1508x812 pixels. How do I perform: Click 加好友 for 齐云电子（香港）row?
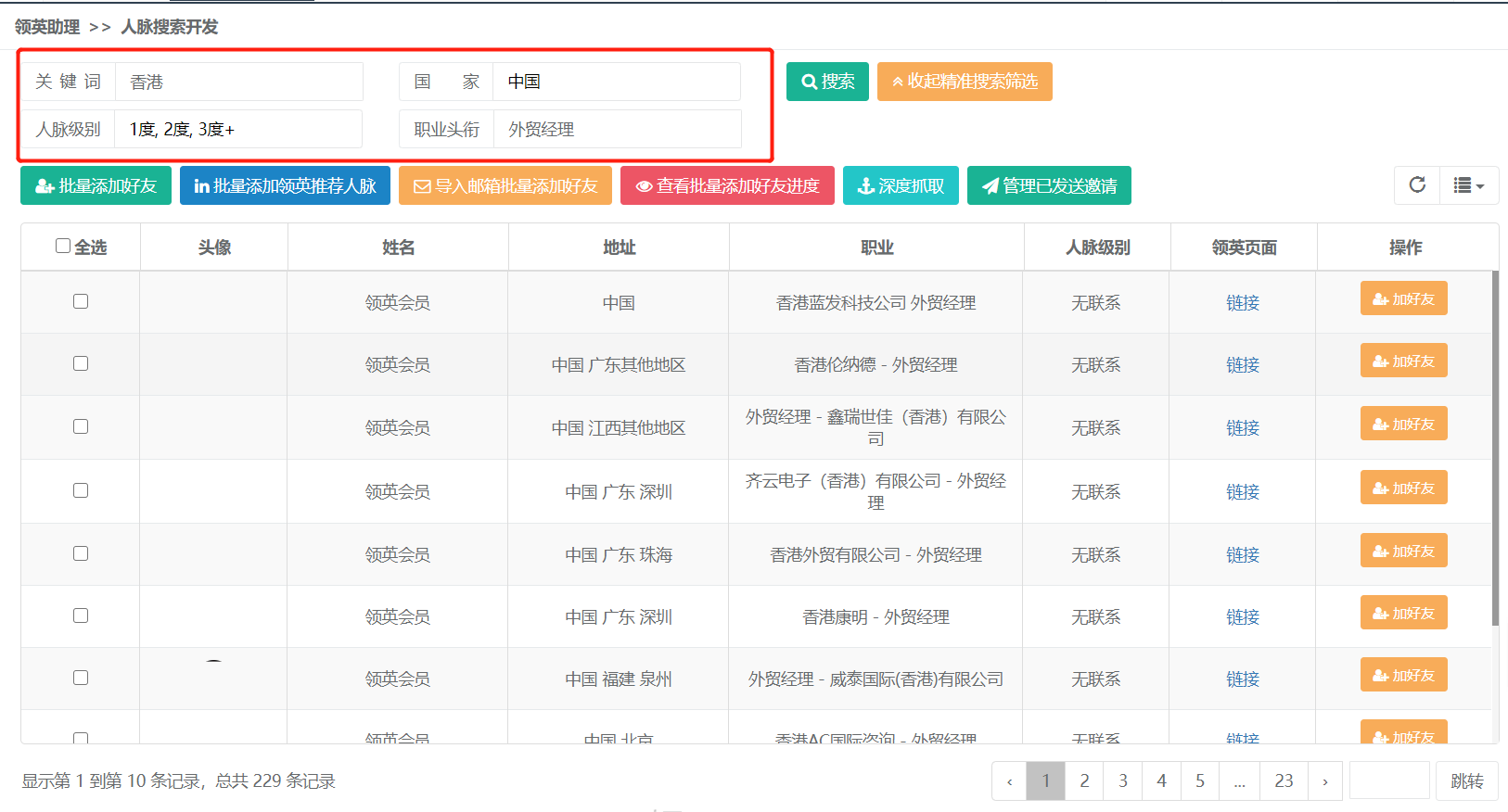1403,488
